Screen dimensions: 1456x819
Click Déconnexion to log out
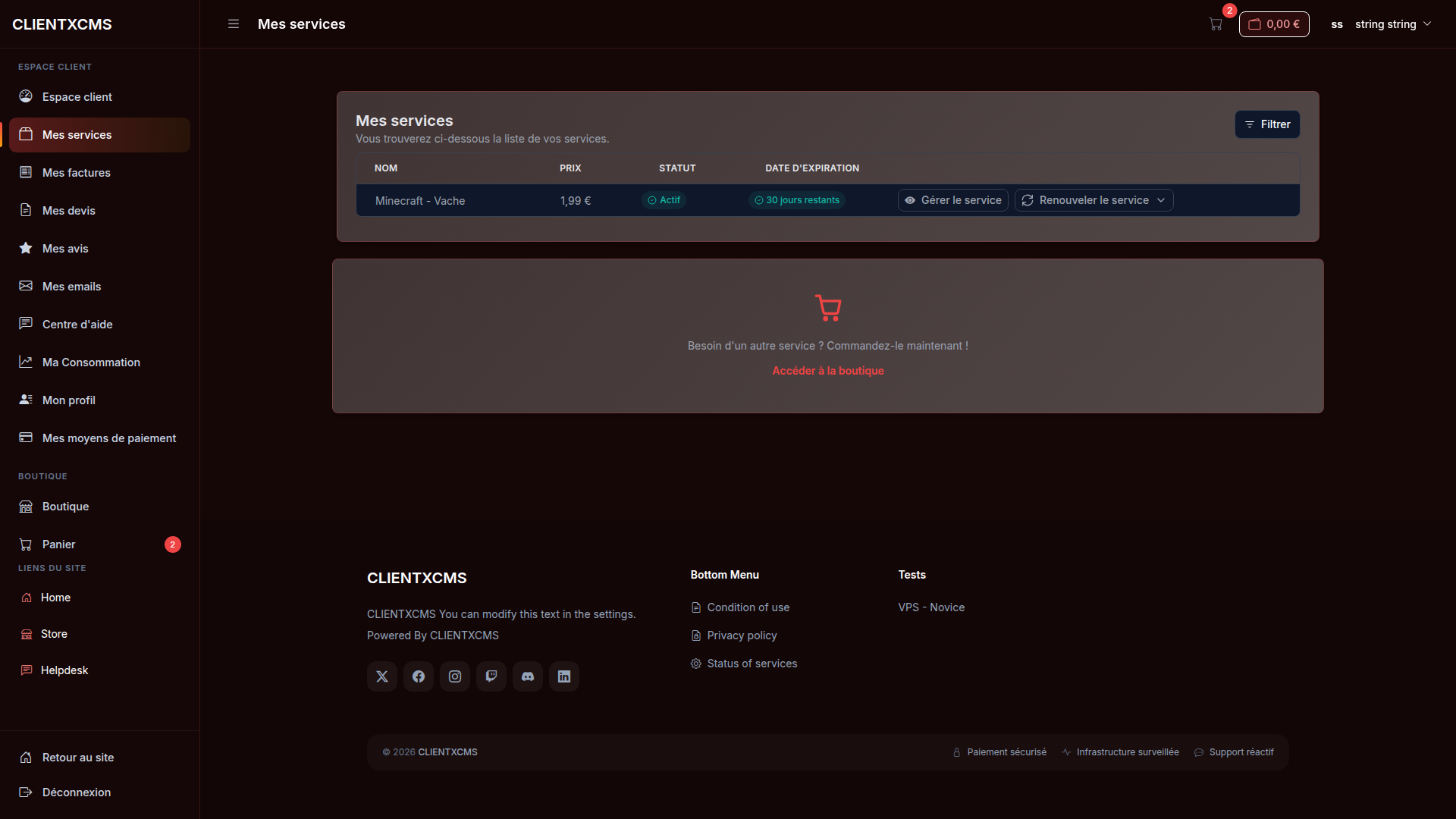(99, 792)
